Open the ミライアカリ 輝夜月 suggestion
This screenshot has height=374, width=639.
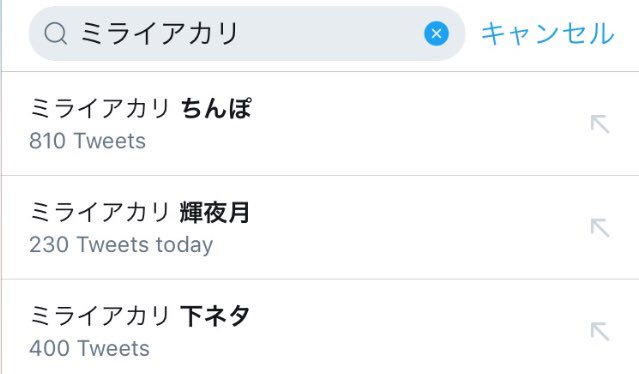(320, 228)
